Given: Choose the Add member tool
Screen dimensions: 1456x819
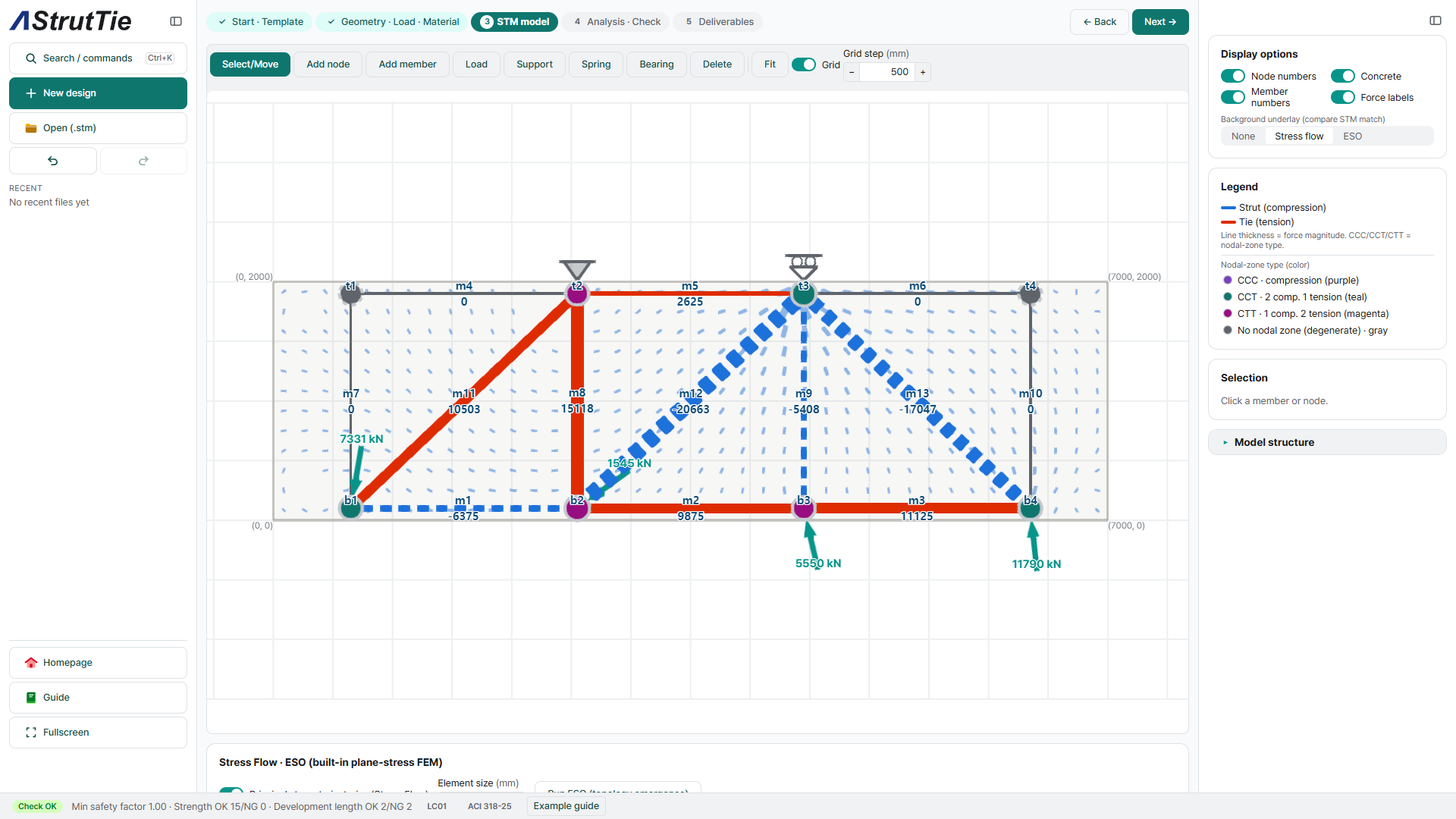Looking at the screenshot, I should 407,64.
